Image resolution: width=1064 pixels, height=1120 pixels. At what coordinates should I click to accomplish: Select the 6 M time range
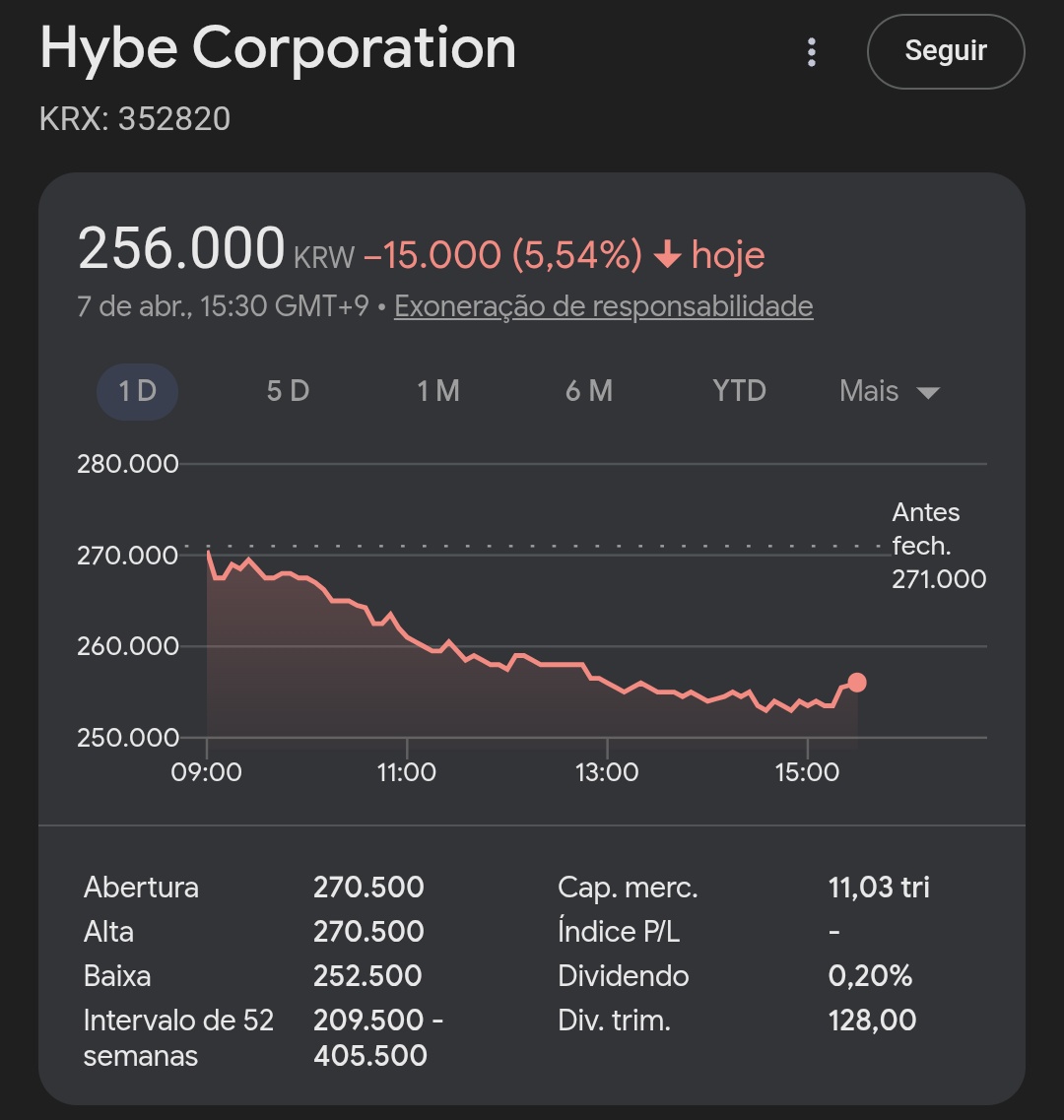[x=589, y=391]
